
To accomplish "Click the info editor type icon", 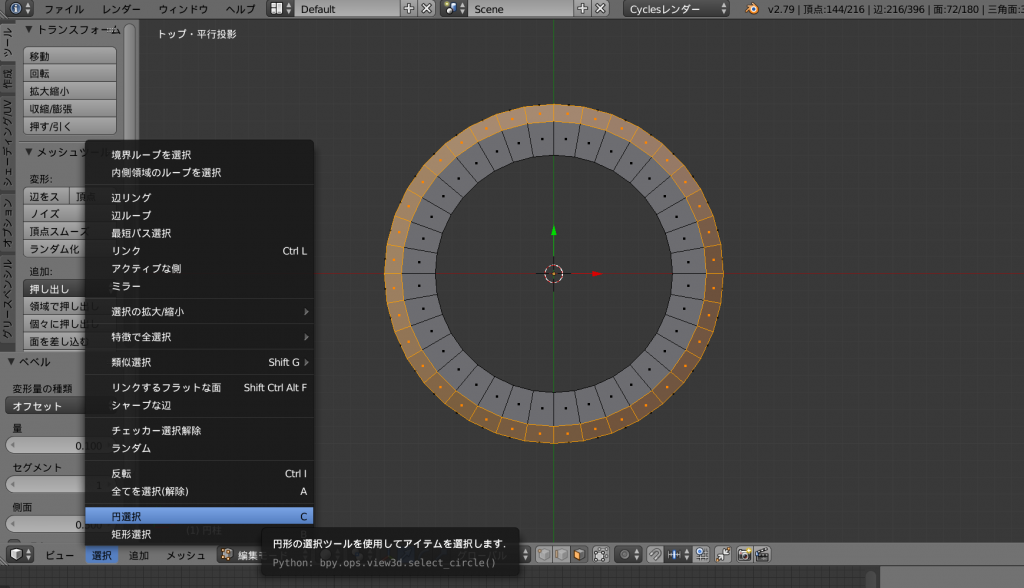I will tap(15, 9).
